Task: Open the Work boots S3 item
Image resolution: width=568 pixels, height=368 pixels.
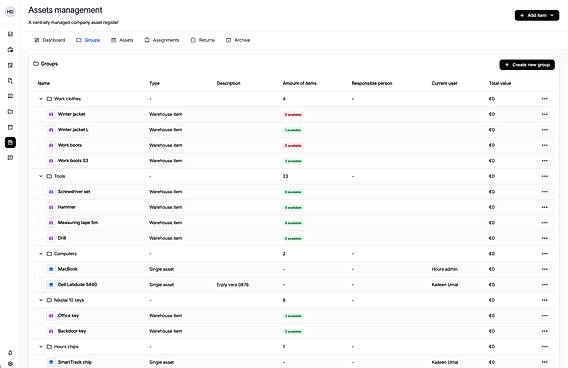Action: coord(73,161)
